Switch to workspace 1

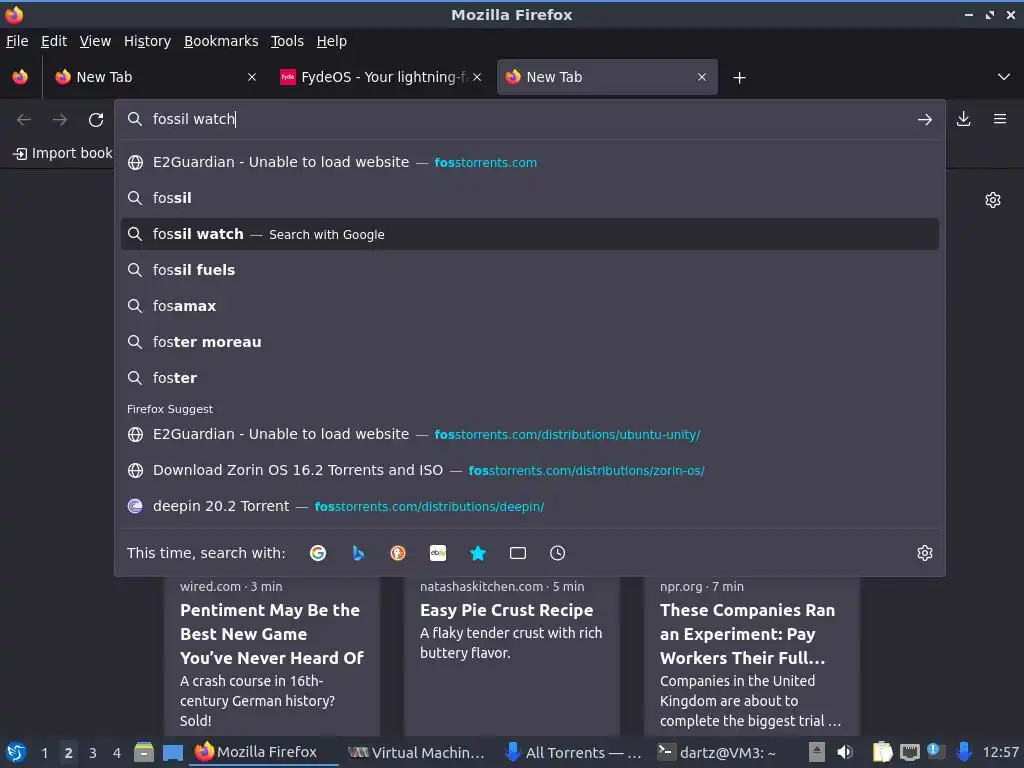[x=44, y=753]
